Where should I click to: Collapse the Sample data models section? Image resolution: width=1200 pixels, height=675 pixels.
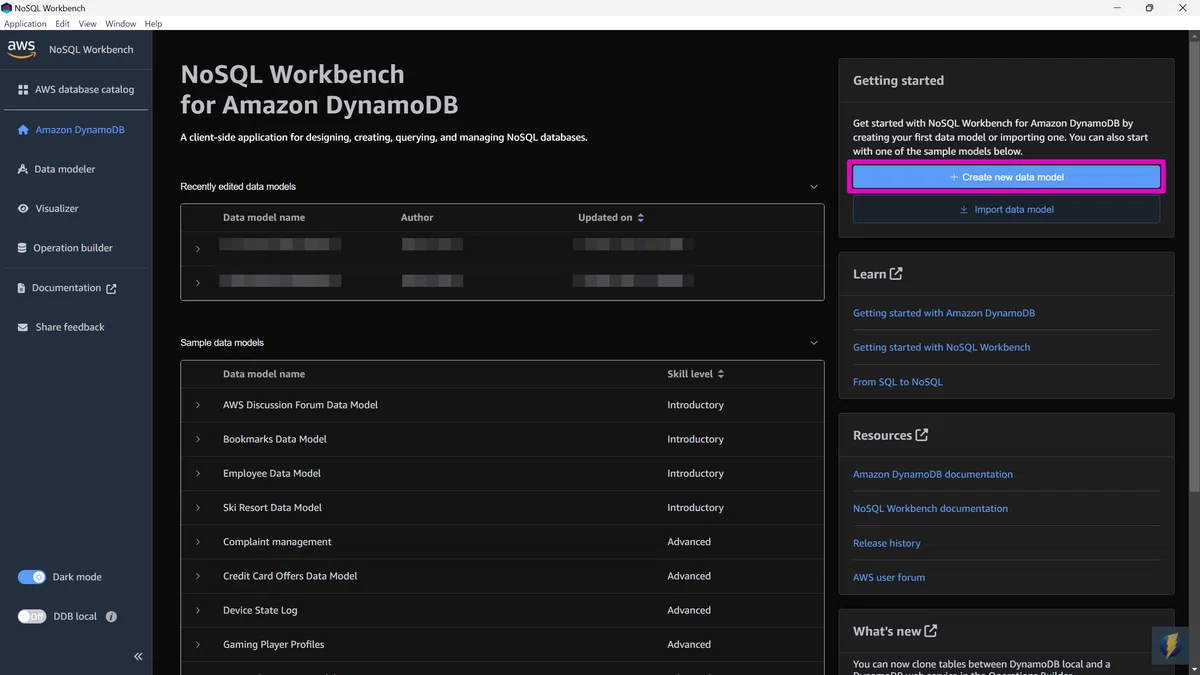[814, 343]
